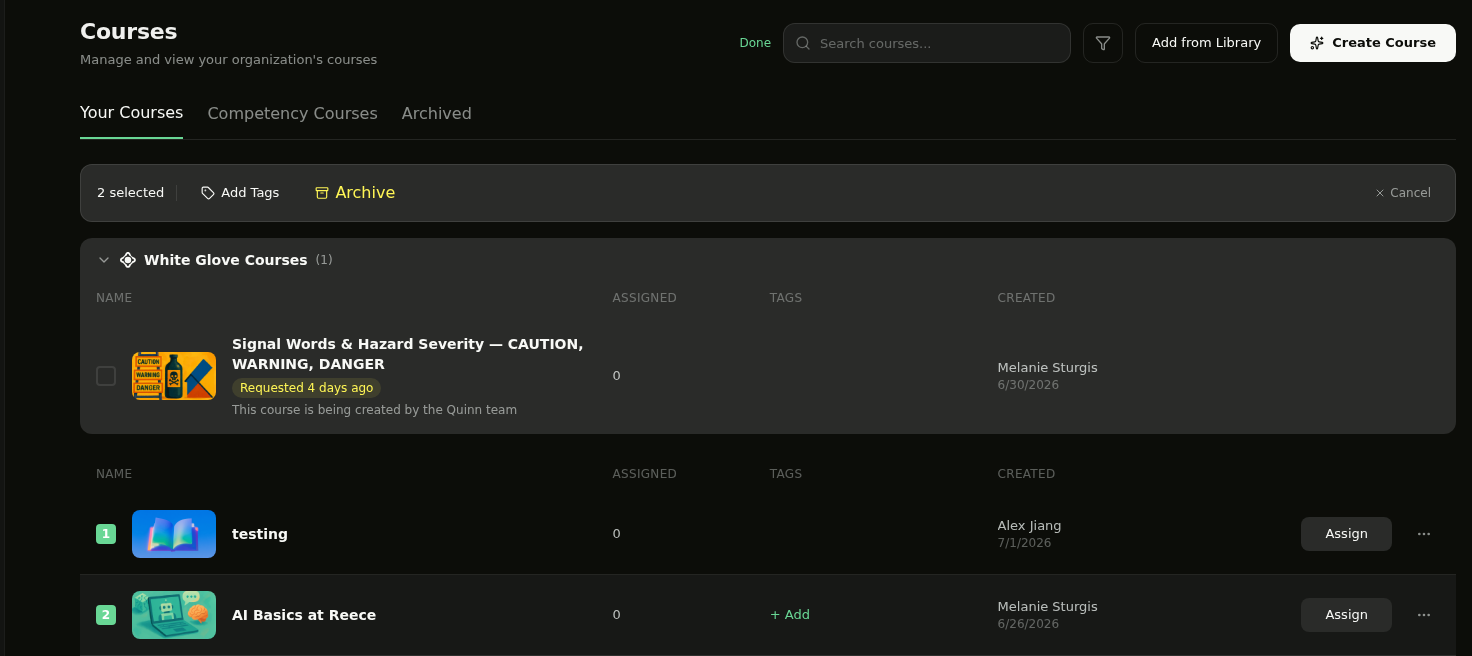Open more options for testing course
1472x656 pixels.
pos(1424,534)
